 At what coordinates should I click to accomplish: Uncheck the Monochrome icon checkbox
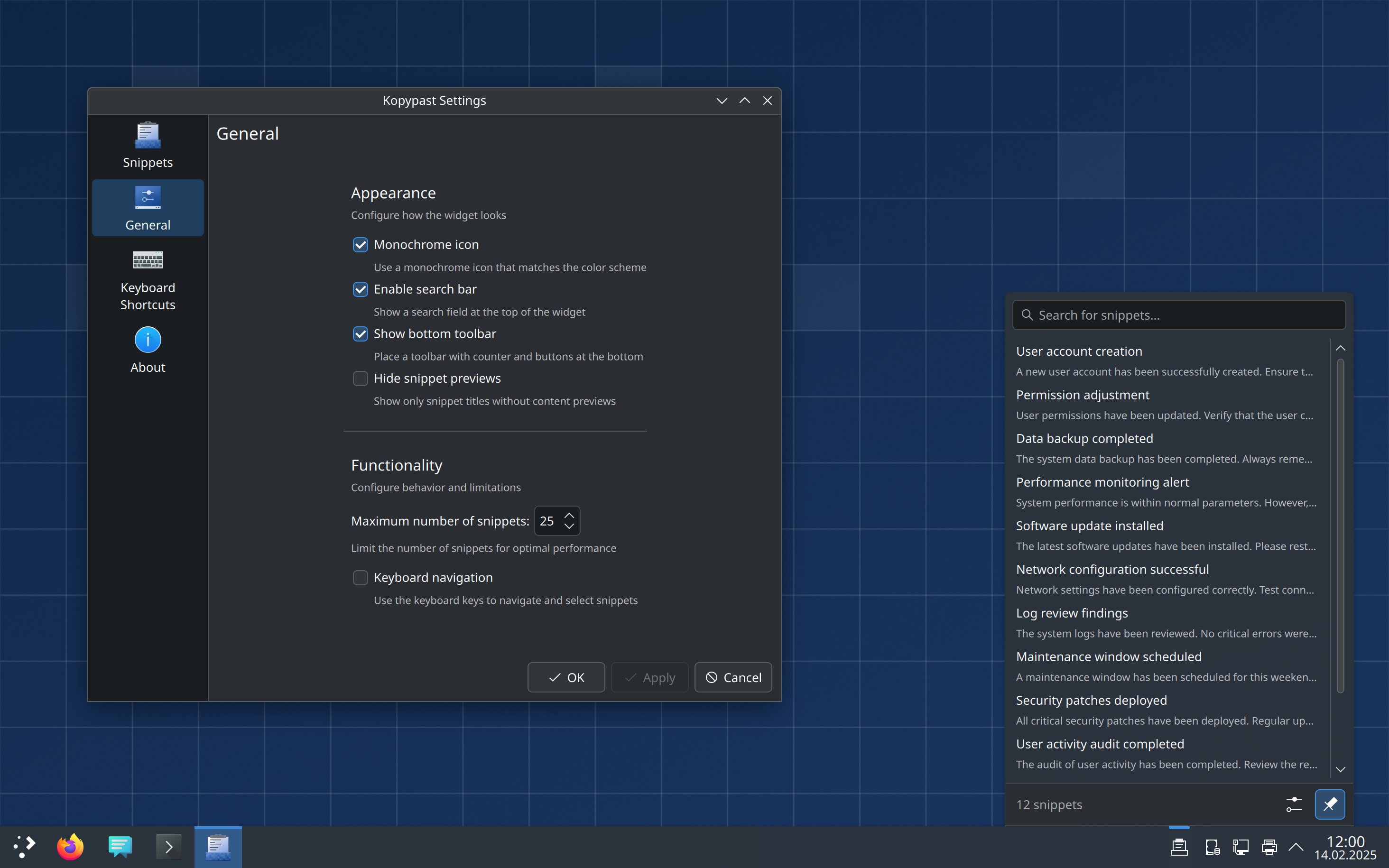pos(361,245)
